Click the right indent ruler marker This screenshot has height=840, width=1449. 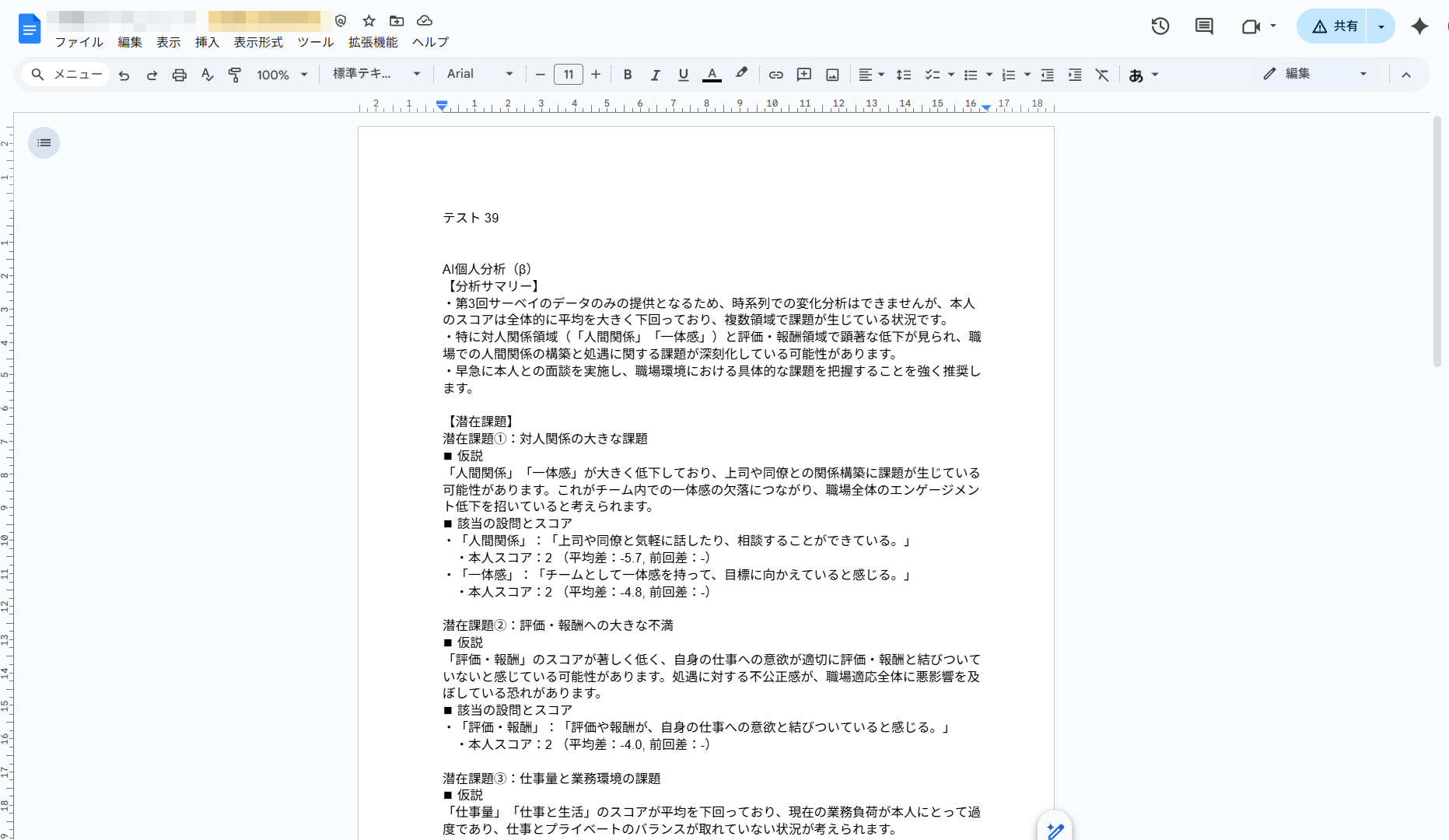[x=986, y=107]
